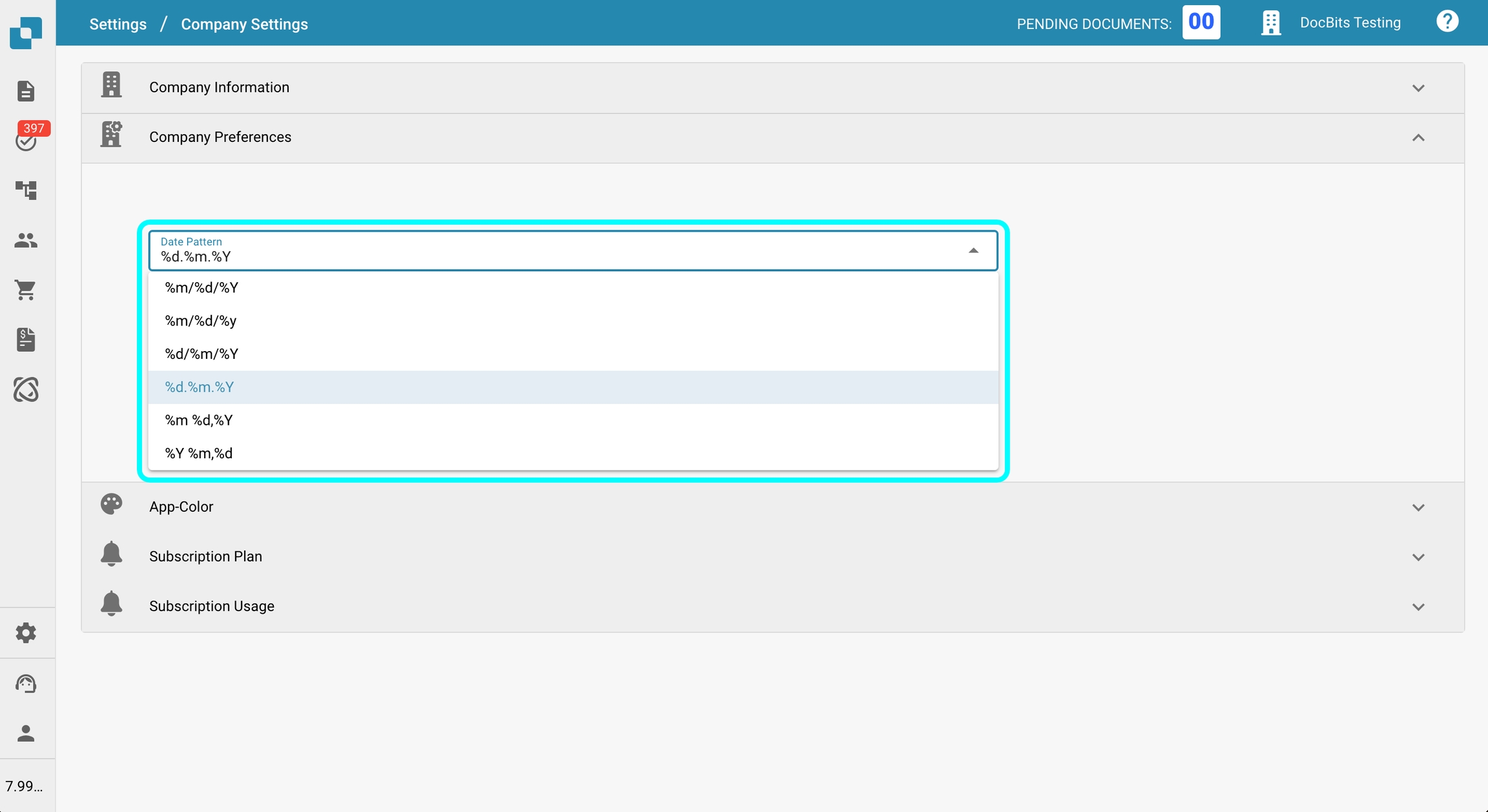Screen dimensions: 1488x812
Task: Collapse the Company Preferences section
Action: pos(1418,137)
